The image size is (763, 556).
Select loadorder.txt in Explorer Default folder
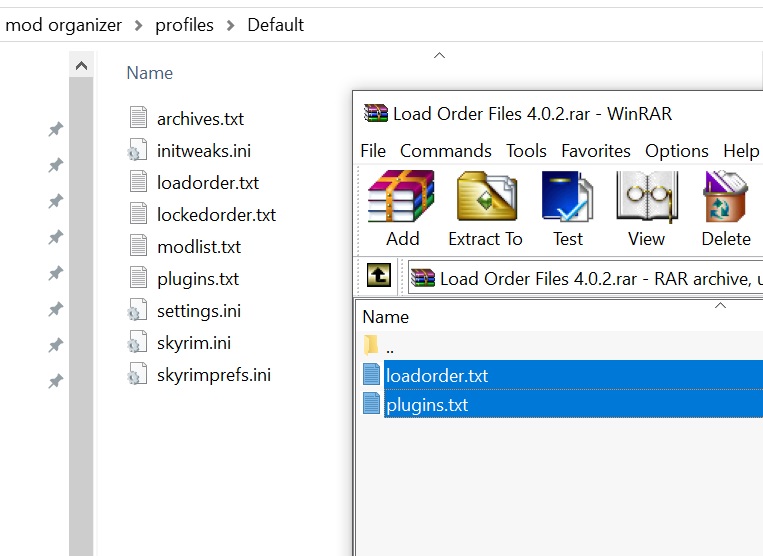208,182
